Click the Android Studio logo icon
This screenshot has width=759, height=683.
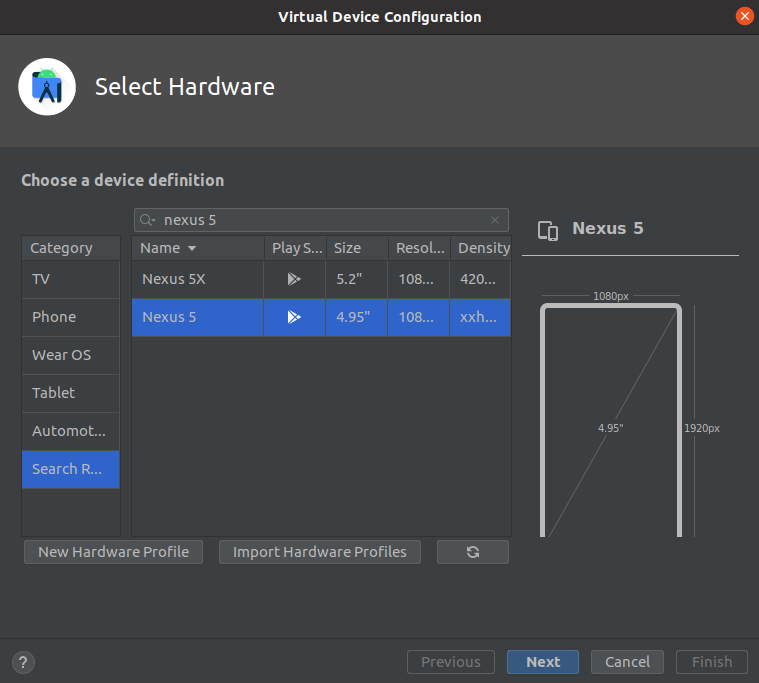[x=47, y=87]
